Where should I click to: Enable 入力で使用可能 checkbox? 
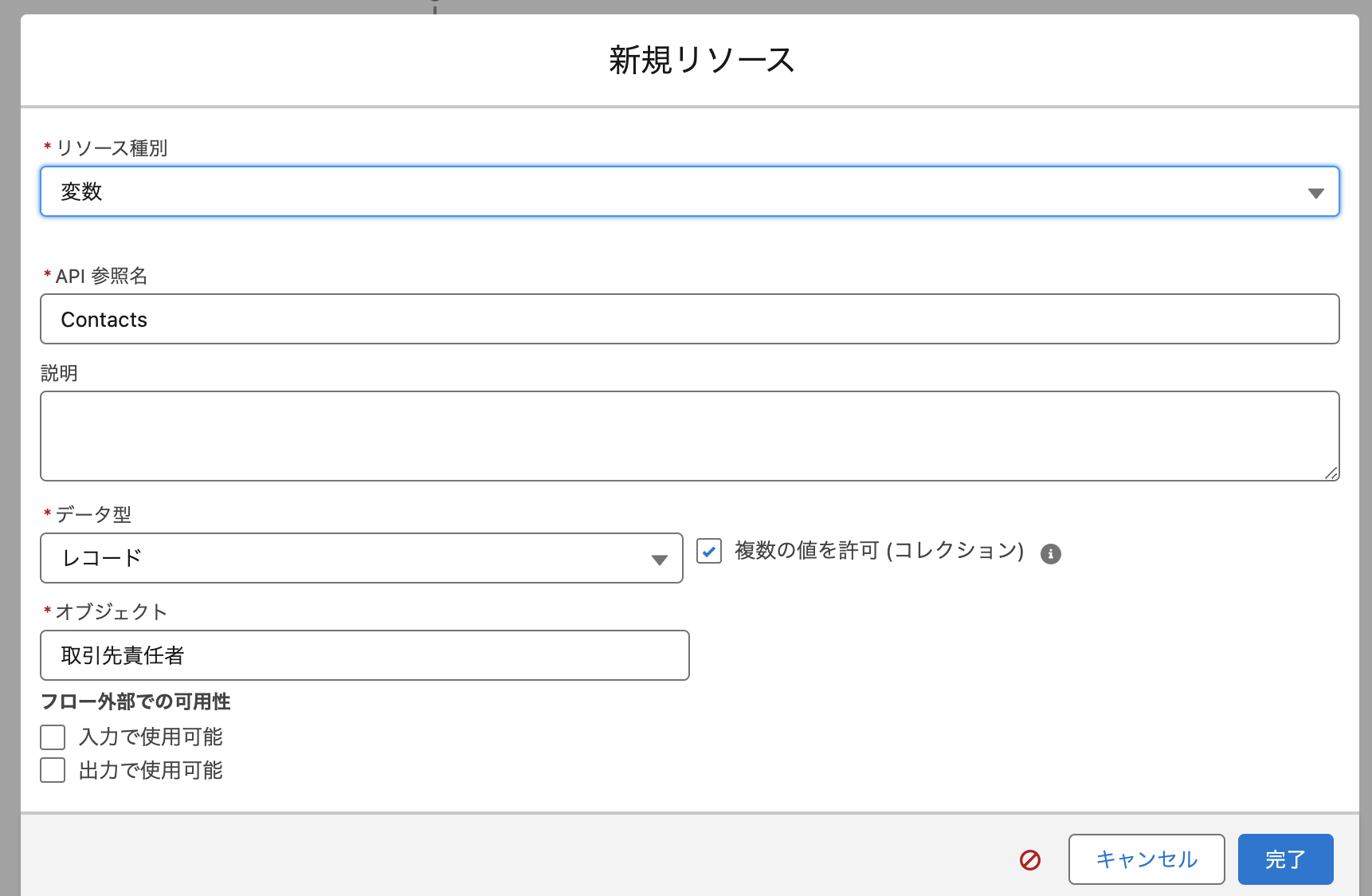tap(52, 737)
